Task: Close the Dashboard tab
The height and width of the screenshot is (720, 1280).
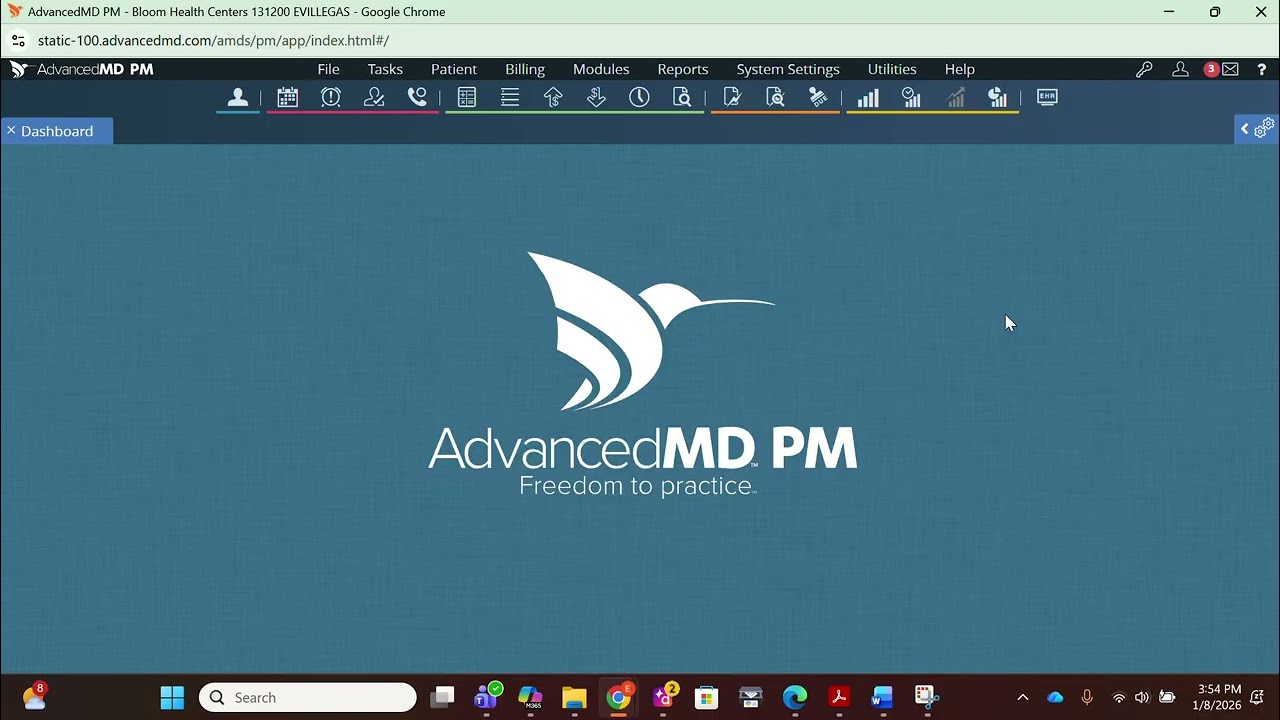Action: click(11, 130)
